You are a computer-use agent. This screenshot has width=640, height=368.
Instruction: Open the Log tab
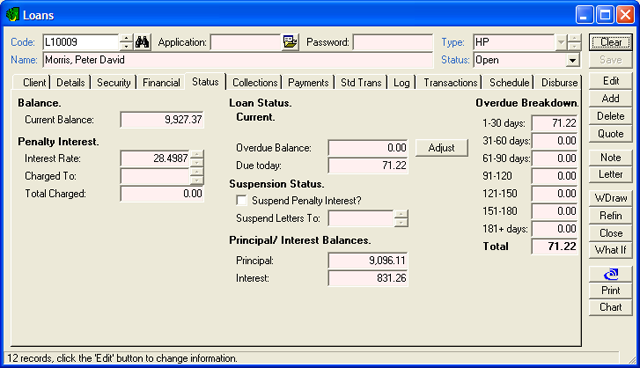point(401,82)
